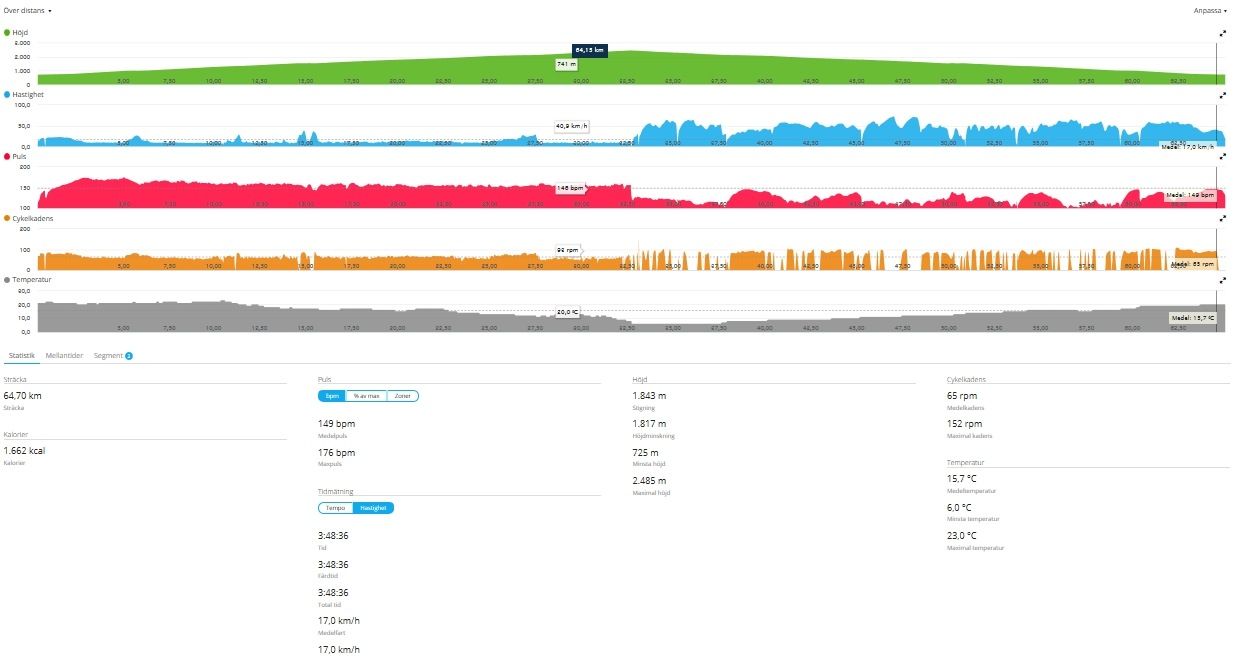Select bpm heart rate display option

tap(333, 396)
